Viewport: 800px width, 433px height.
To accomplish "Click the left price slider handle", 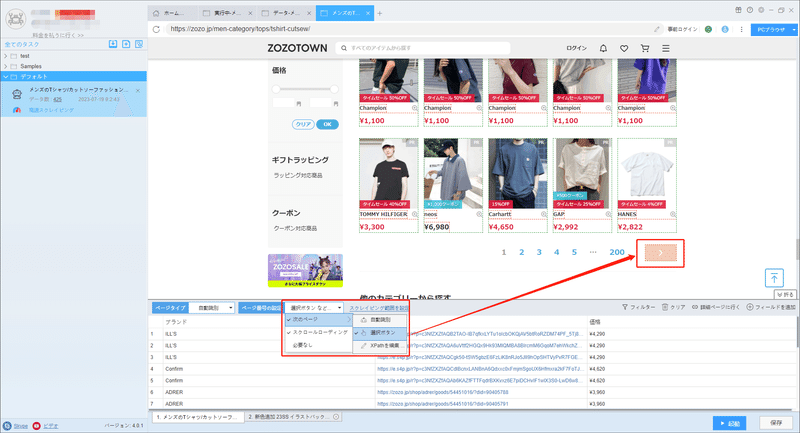I will pyautogui.click(x=276, y=89).
